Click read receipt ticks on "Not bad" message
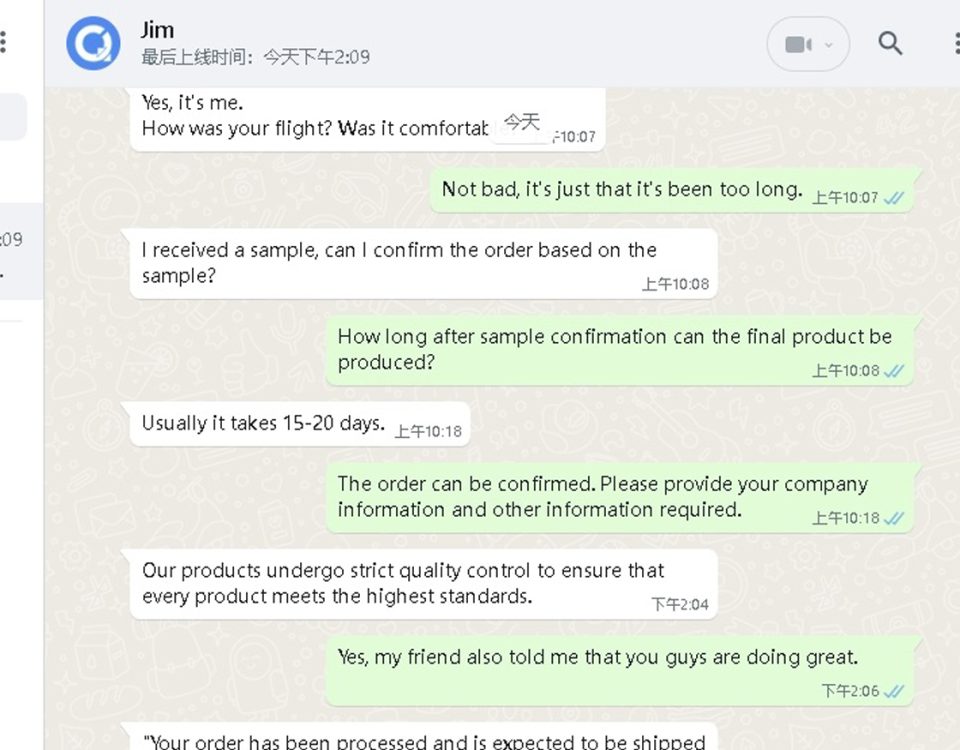Viewport: 960px width, 750px height. 894,198
